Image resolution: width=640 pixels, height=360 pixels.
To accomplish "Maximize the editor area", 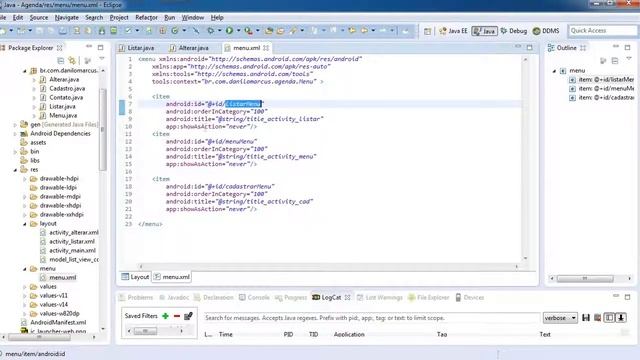I will pos(529,47).
